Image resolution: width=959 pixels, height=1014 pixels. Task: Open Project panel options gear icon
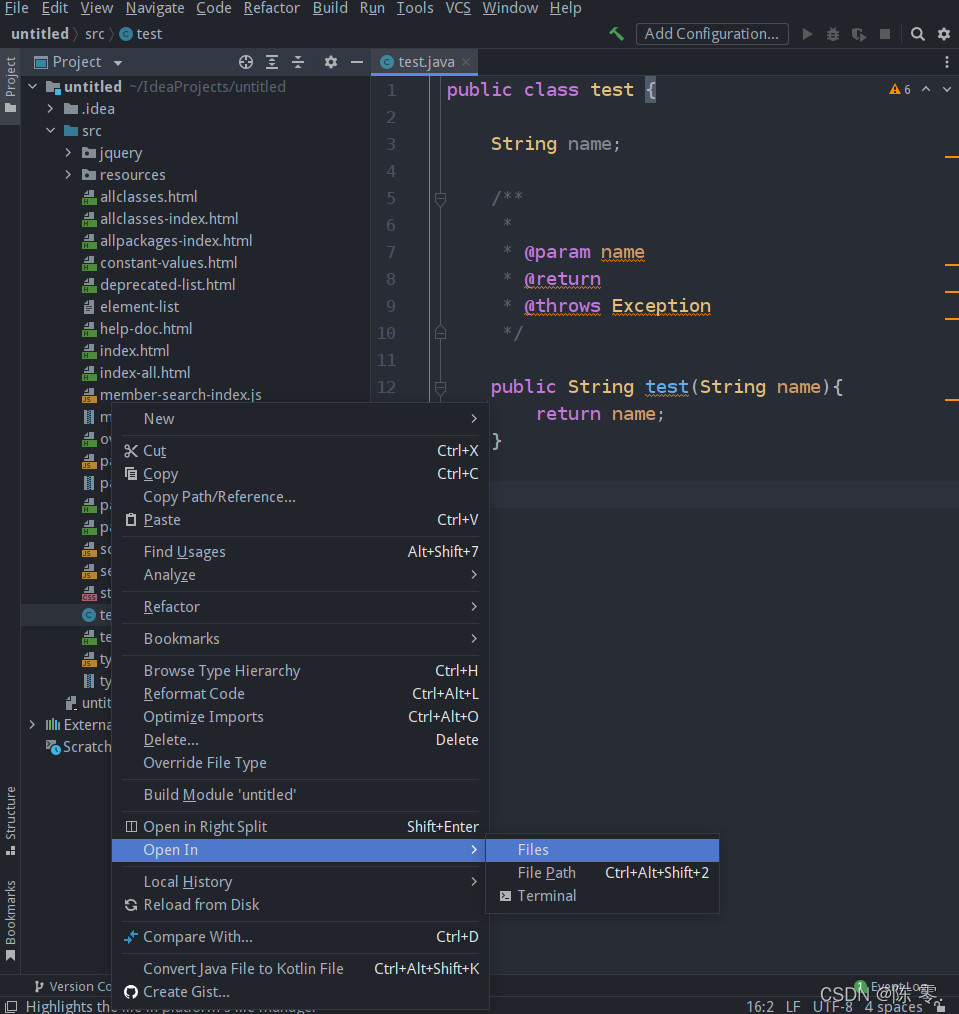[x=330, y=62]
